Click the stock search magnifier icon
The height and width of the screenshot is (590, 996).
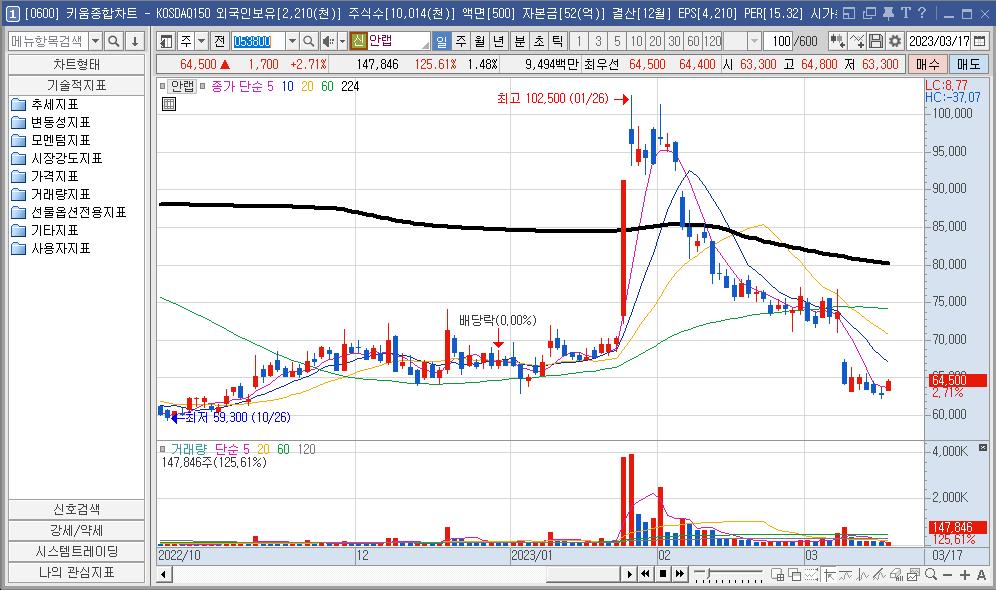308,41
